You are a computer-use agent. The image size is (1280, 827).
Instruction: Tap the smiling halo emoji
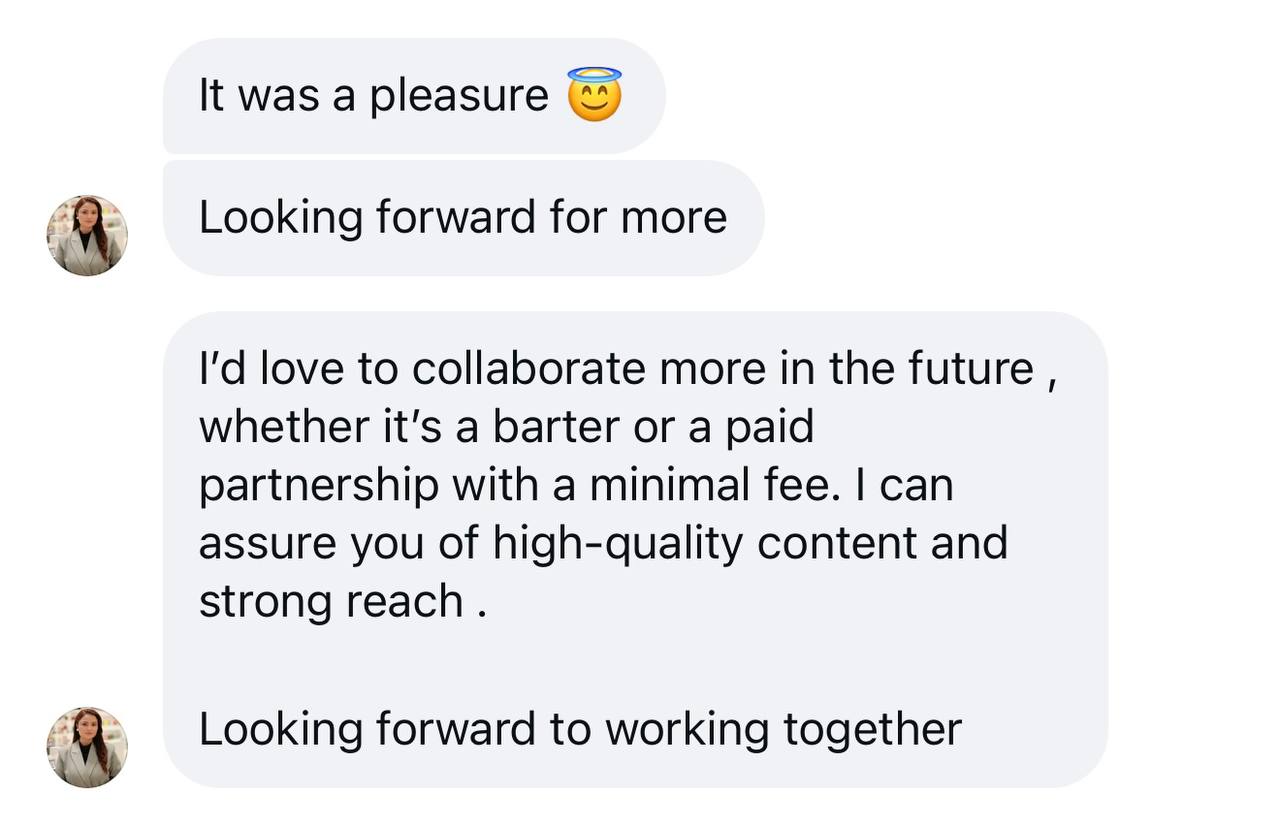coord(594,96)
